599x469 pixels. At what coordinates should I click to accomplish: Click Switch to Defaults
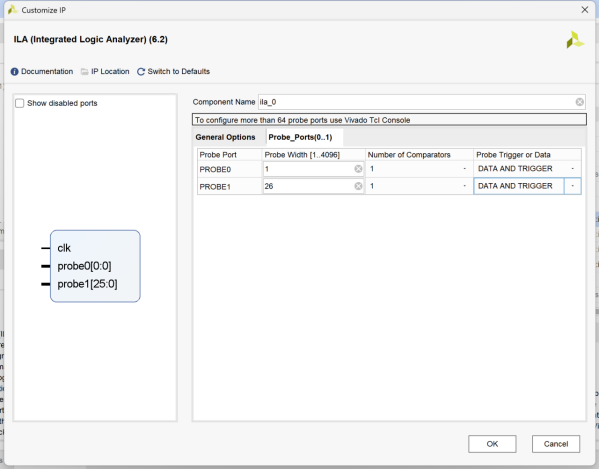[x=179, y=71]
